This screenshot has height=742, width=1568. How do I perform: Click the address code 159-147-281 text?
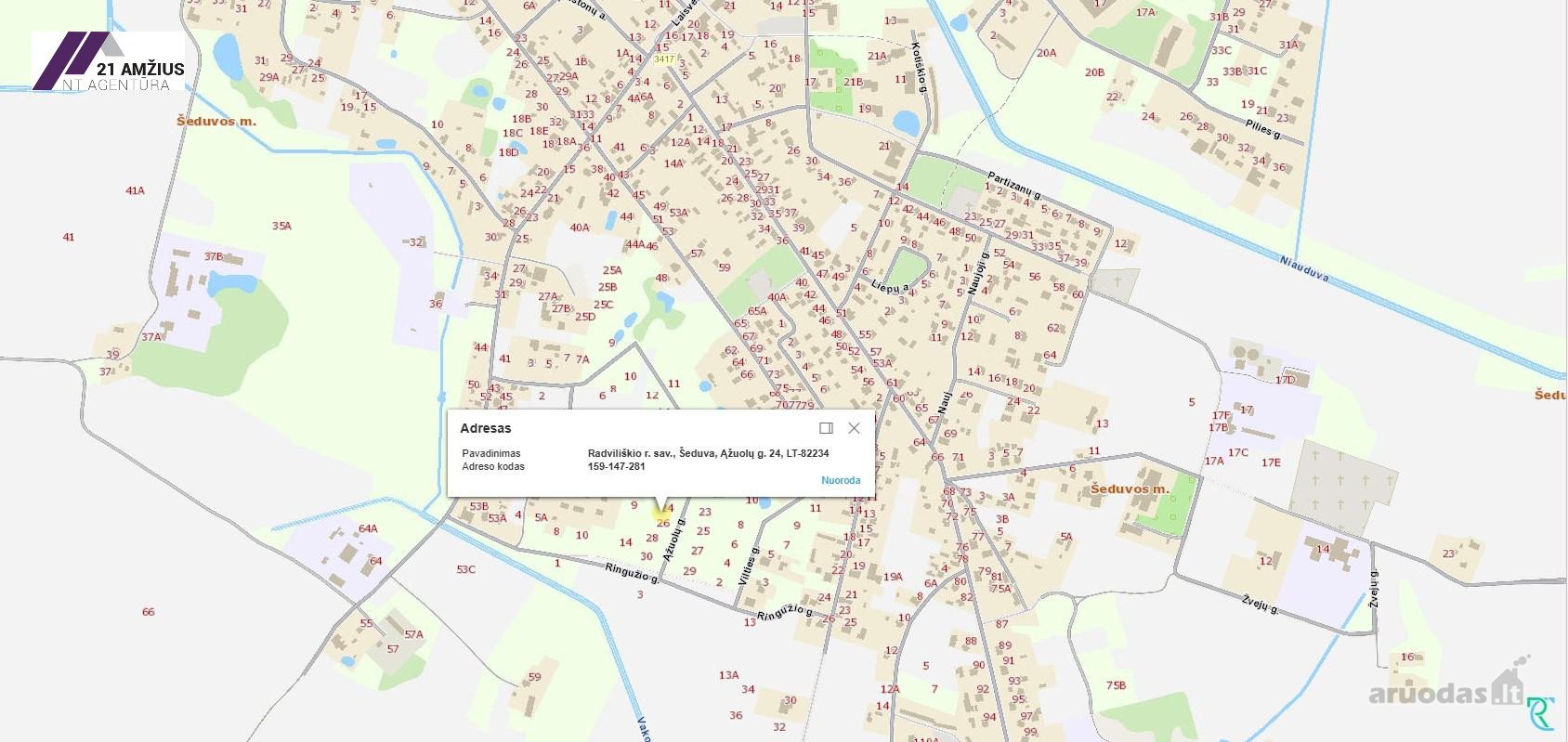[x=616, y=466]
